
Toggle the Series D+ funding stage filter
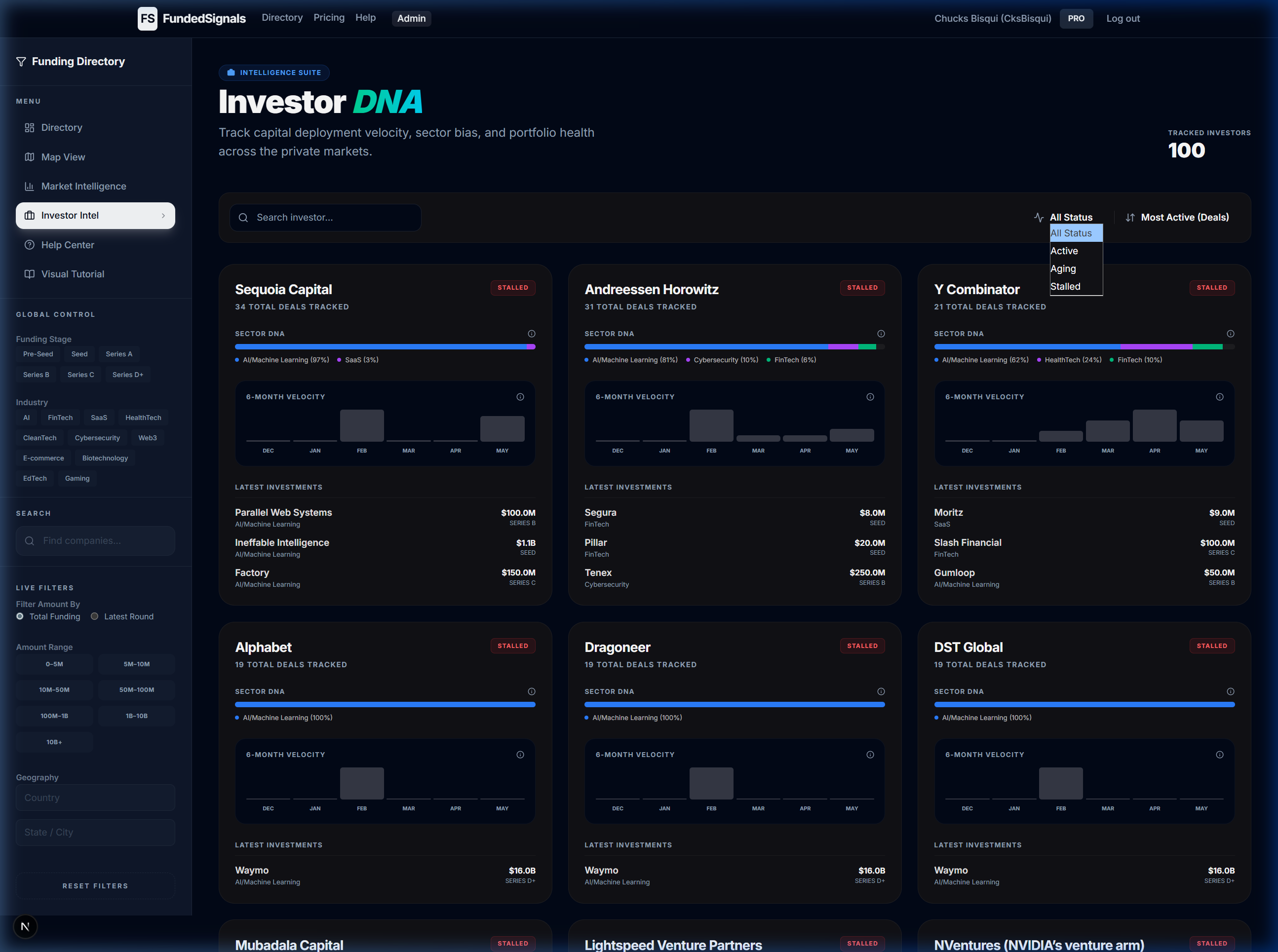(x=127, y=375)
